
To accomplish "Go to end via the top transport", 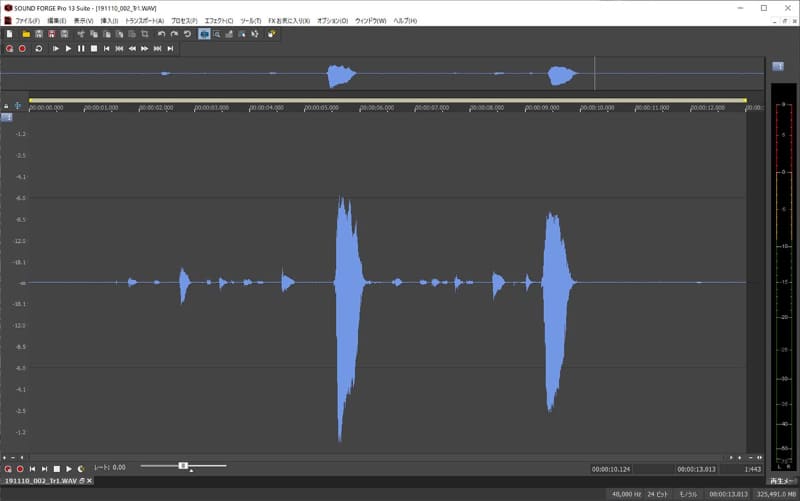I will (170, 48).
